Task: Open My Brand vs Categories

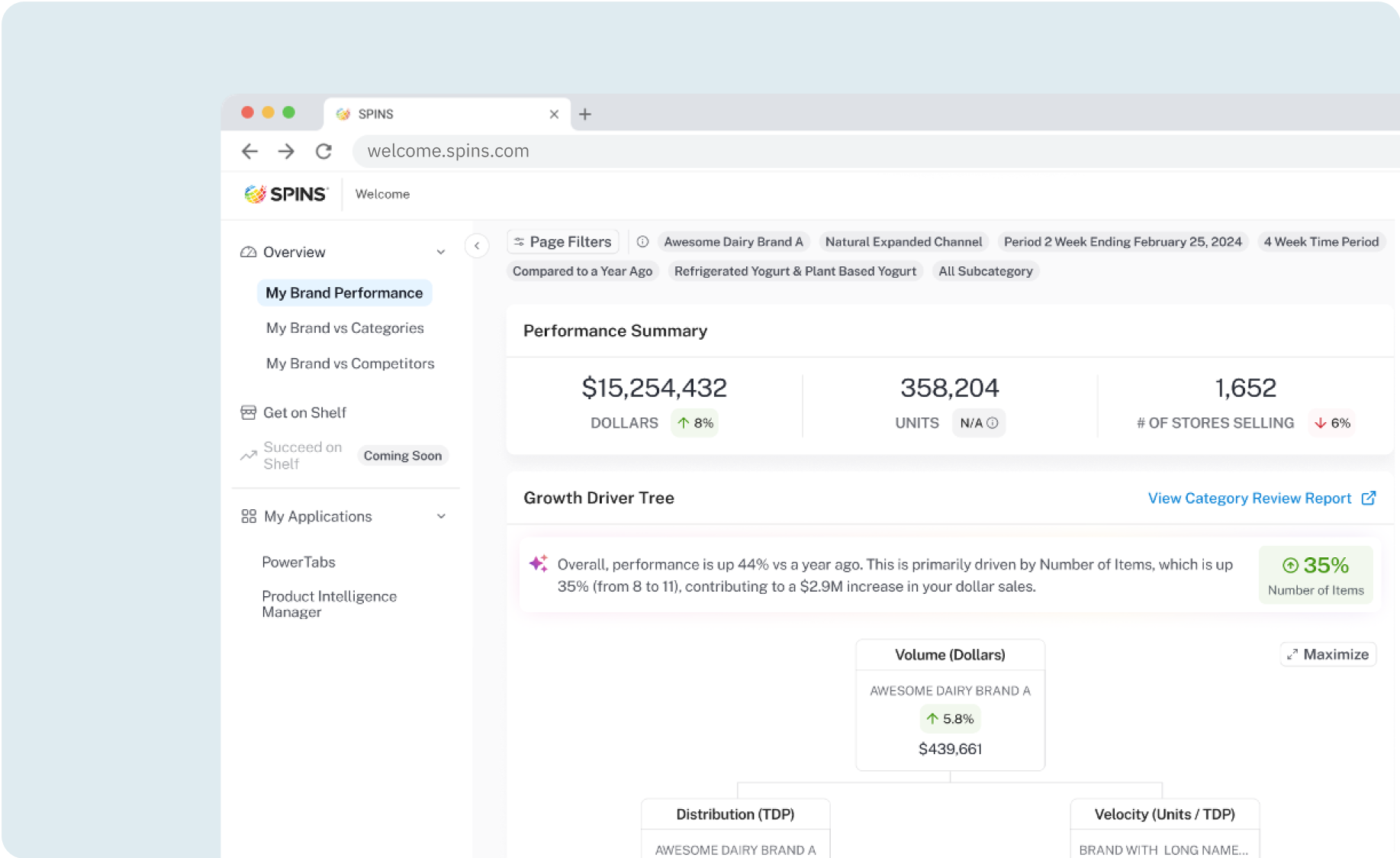Action: [x=345, y=328]
